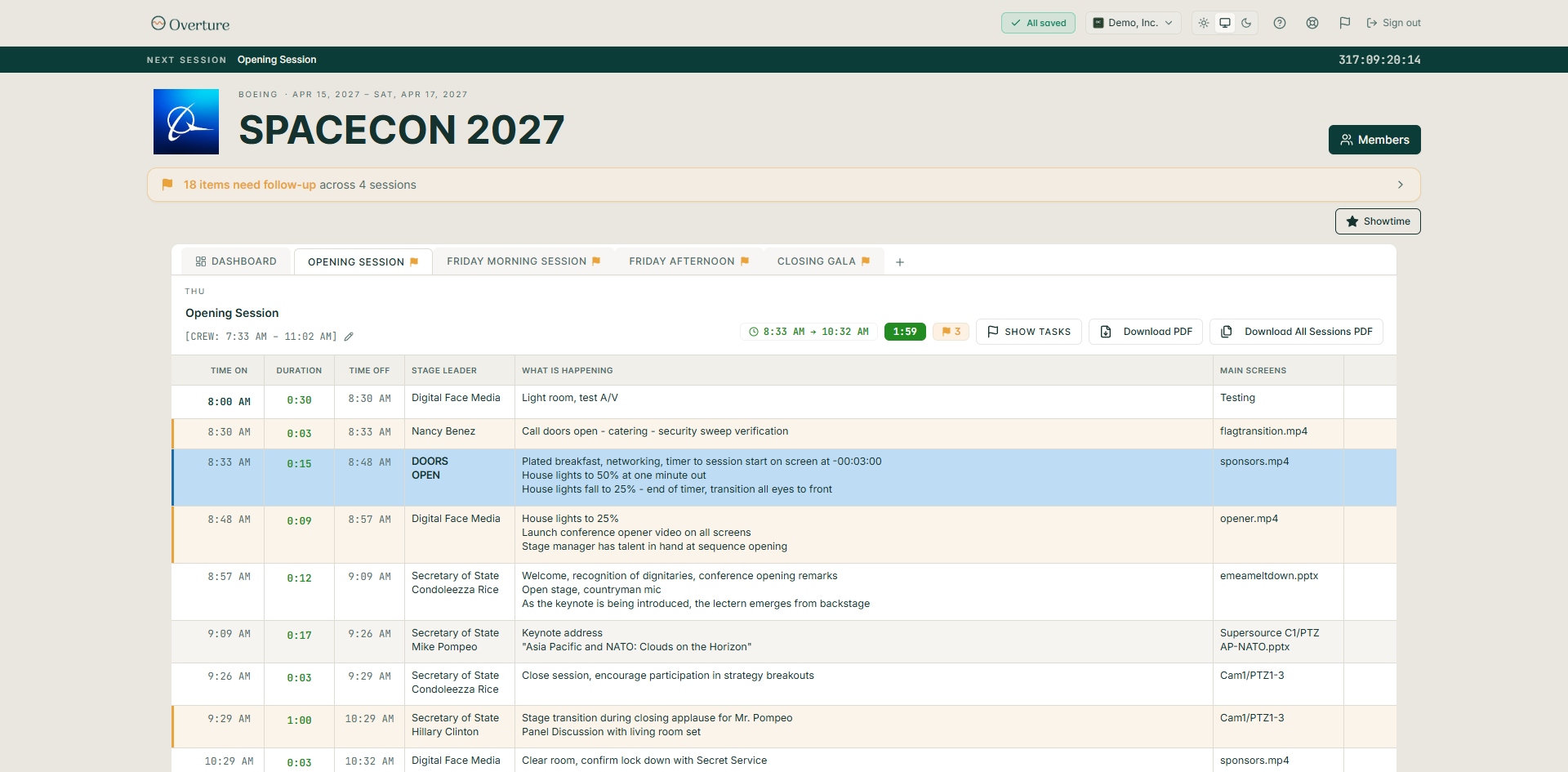Click the SPACECON 2027 event title
The image size is (1568, 772).
click(x=402, y=130)
